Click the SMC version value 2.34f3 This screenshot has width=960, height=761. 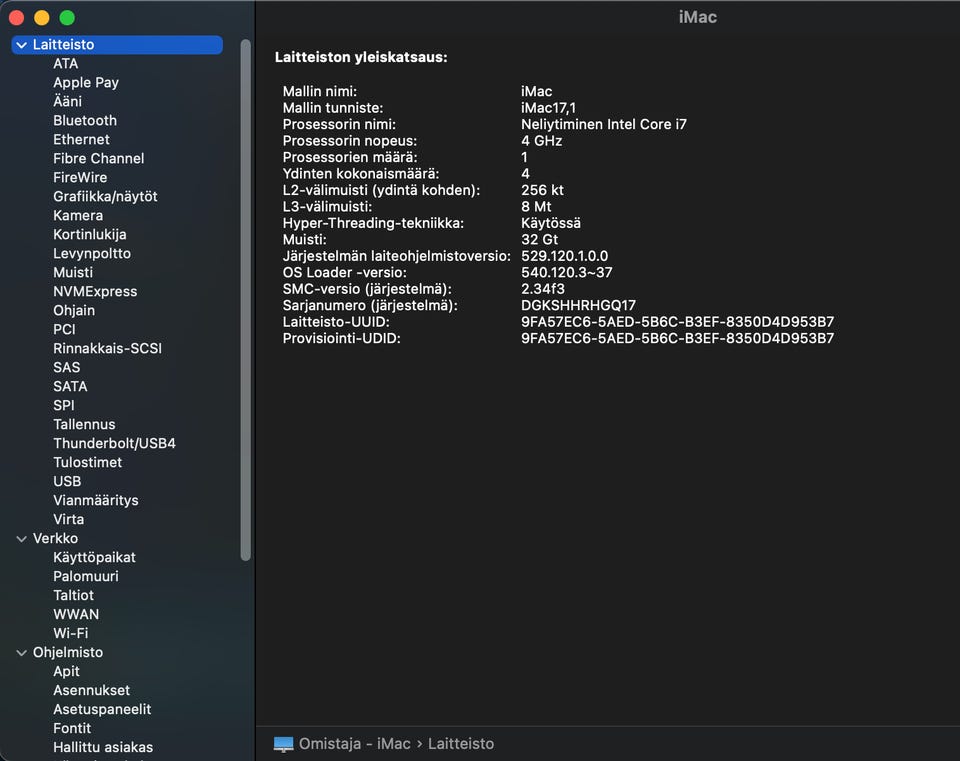[x=542, y=289]
